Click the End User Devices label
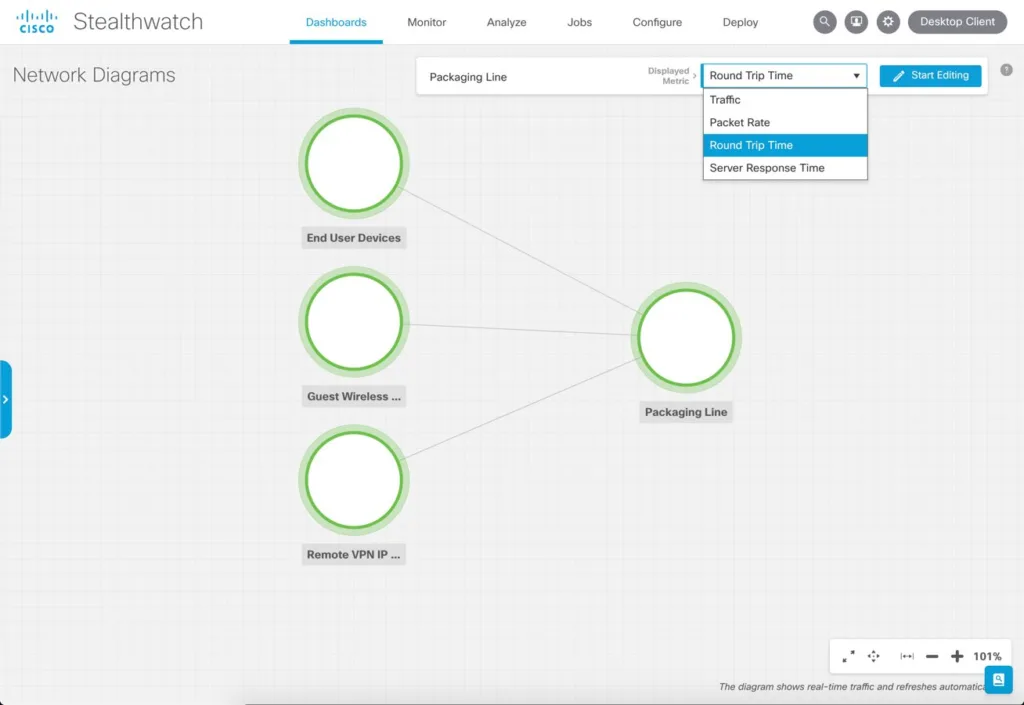The height and width of the screenshot is (705, 1024). click(353, 238)
